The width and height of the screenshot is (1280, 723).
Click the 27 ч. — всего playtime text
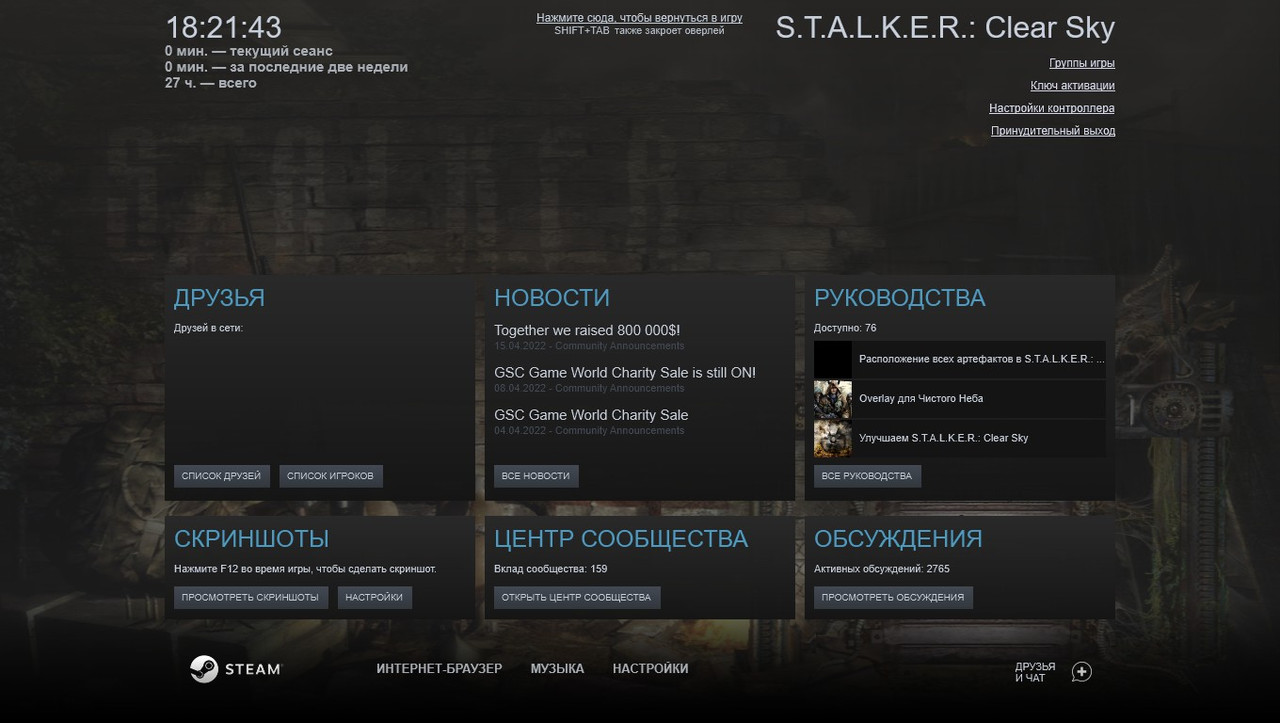pos(211,83)
